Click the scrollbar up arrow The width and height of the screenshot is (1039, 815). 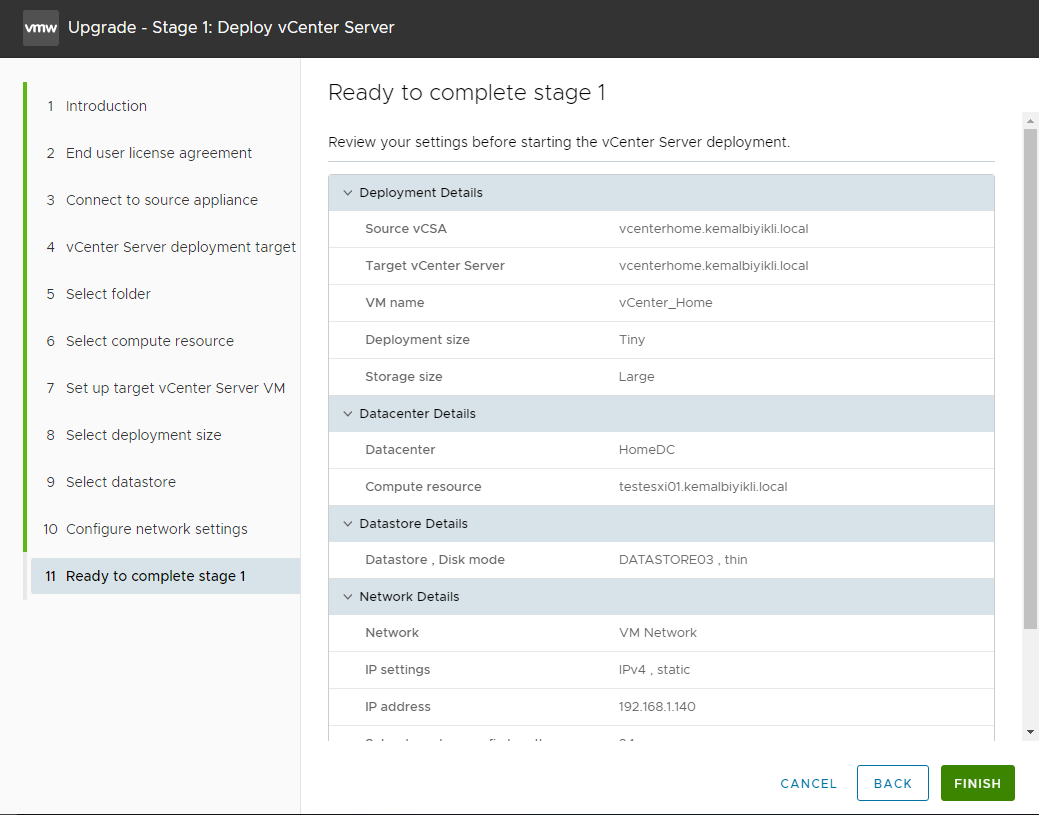1030,121
